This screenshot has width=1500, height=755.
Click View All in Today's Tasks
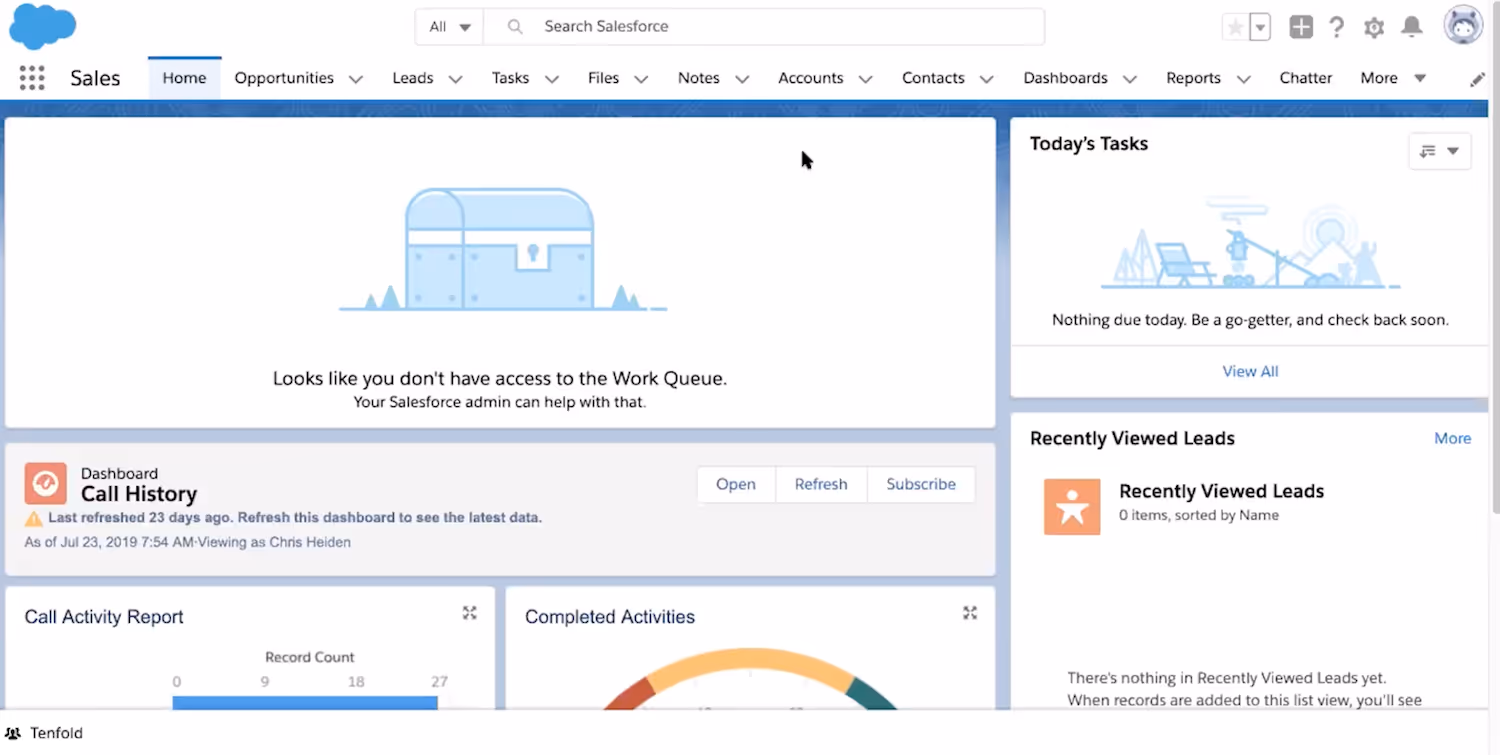click(x=1250, y=371)
